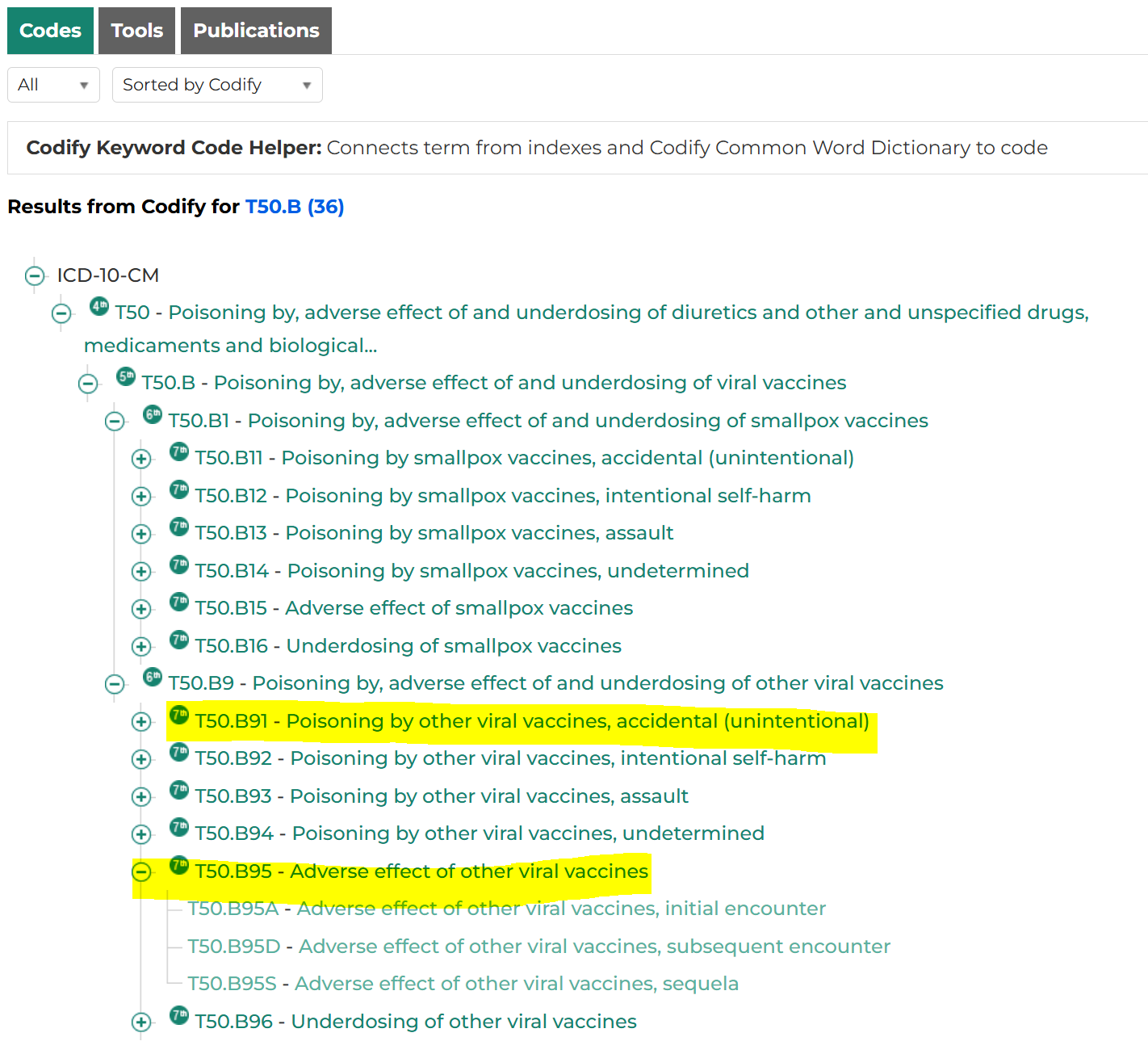Screen dimensions: 1148x1058
Task: Open highlighted T50.B91 accidental poisoning link
Action: [x=532, y=721]
